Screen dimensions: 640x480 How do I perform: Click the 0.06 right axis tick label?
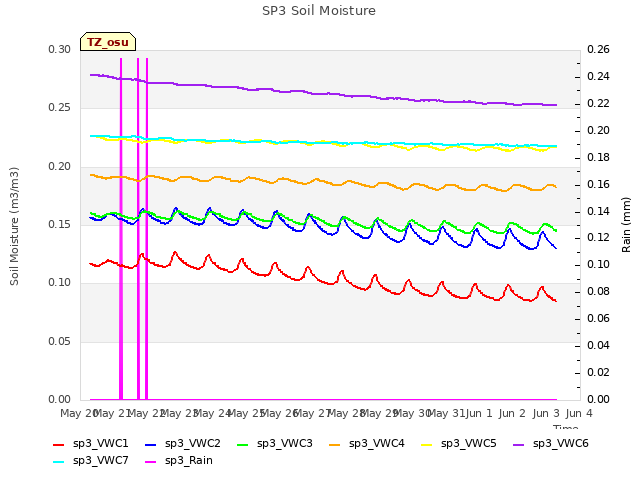pyautogui.click(x=598, y=318)
